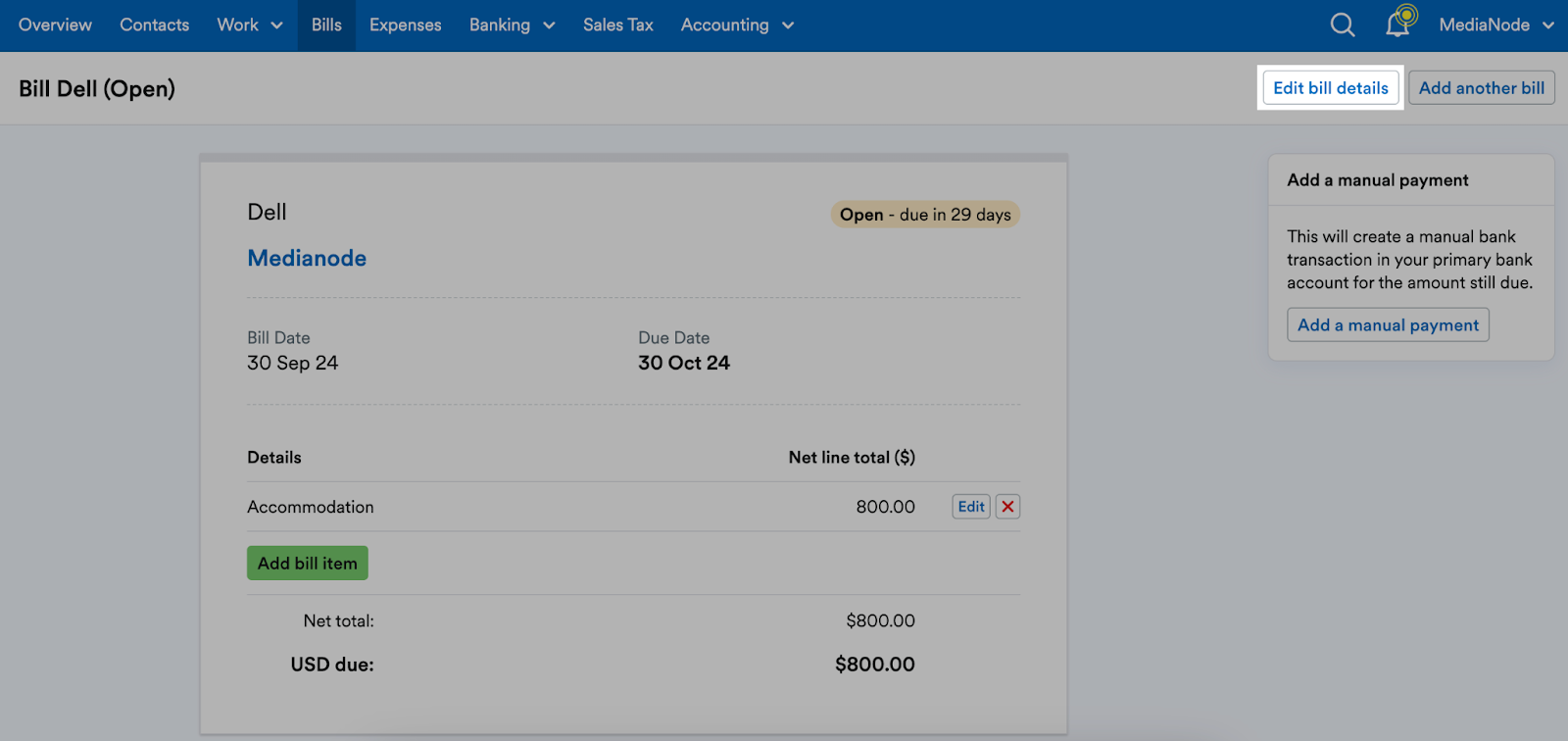Open the notifications bell icon
Screen dimensions: 1568x741
click(x=1399, y=23)
